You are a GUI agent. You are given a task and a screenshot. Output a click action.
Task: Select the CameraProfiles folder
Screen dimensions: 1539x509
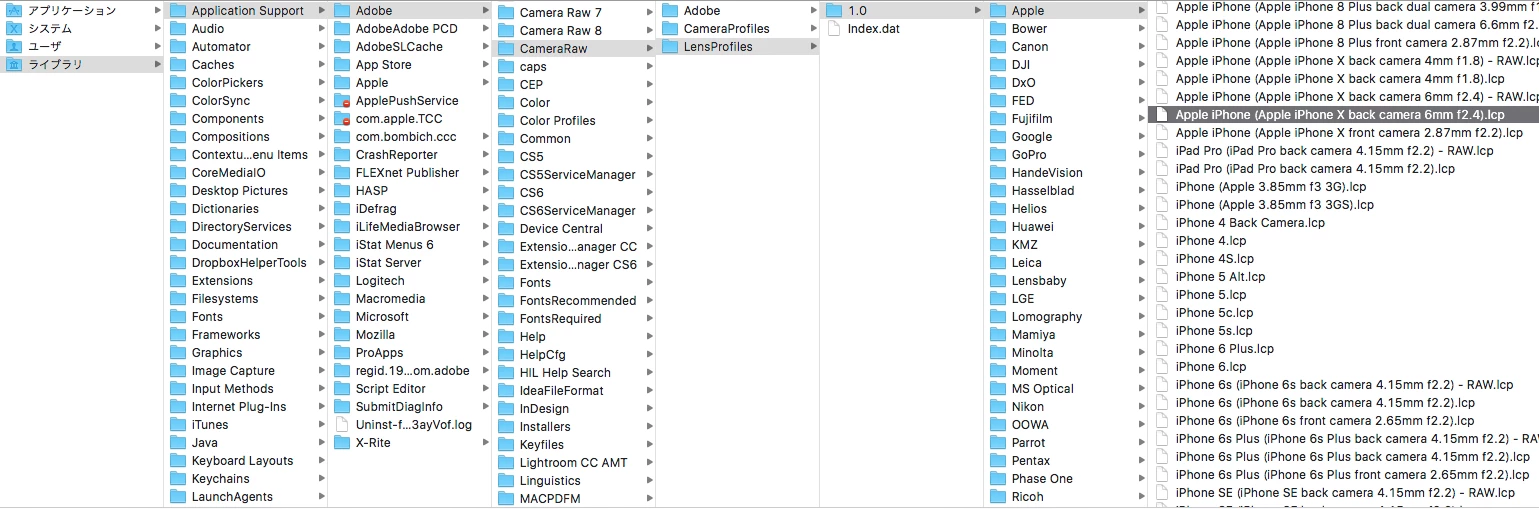tap(738, 28)
